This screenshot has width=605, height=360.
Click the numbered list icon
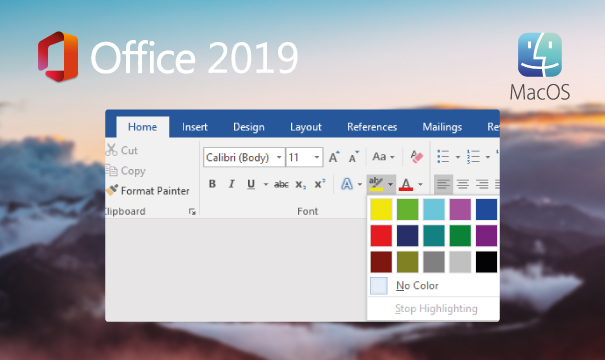click(x=473, y=157)
